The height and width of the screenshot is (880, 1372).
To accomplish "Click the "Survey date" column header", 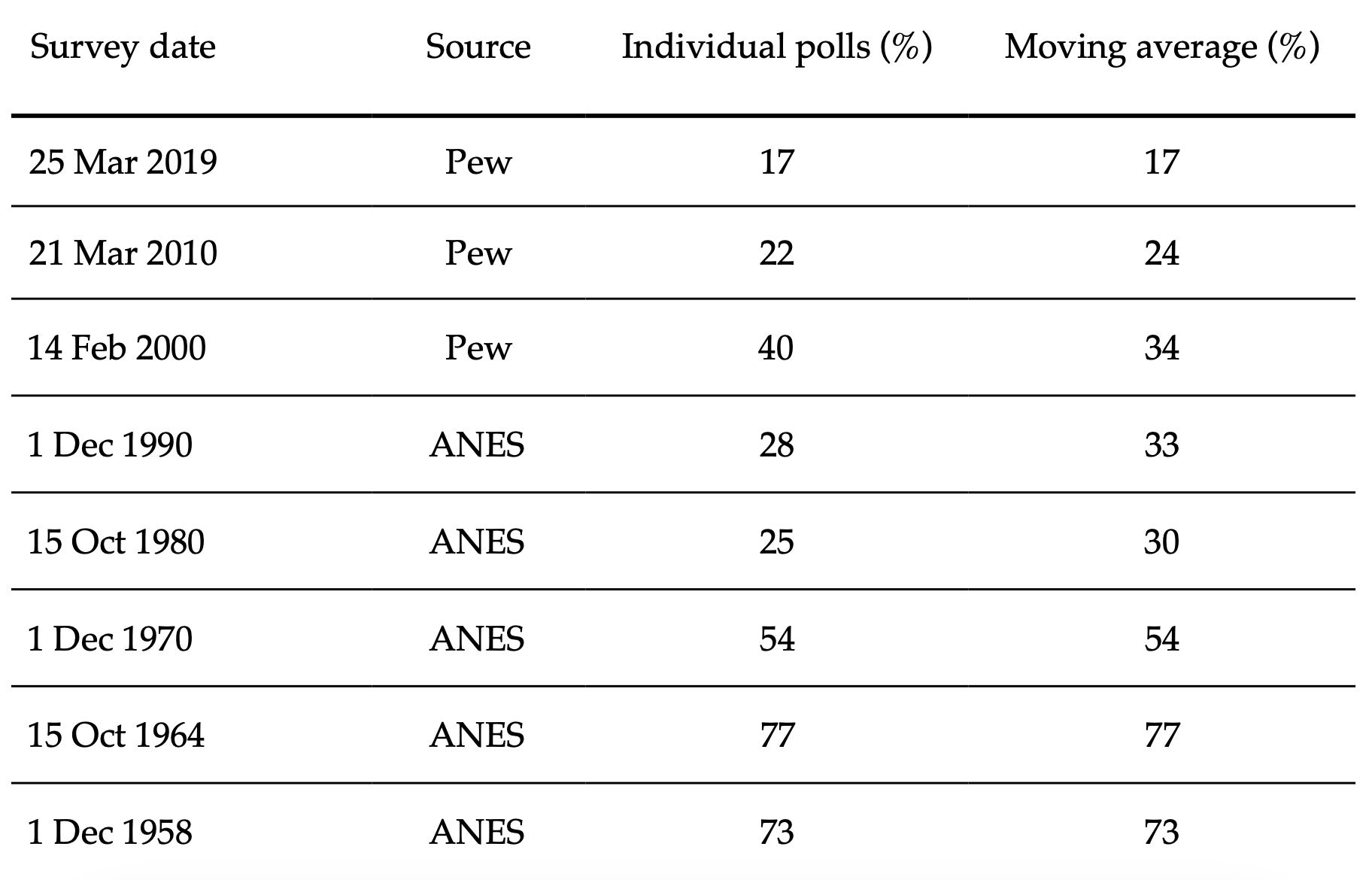I will (x=123, y=47).
